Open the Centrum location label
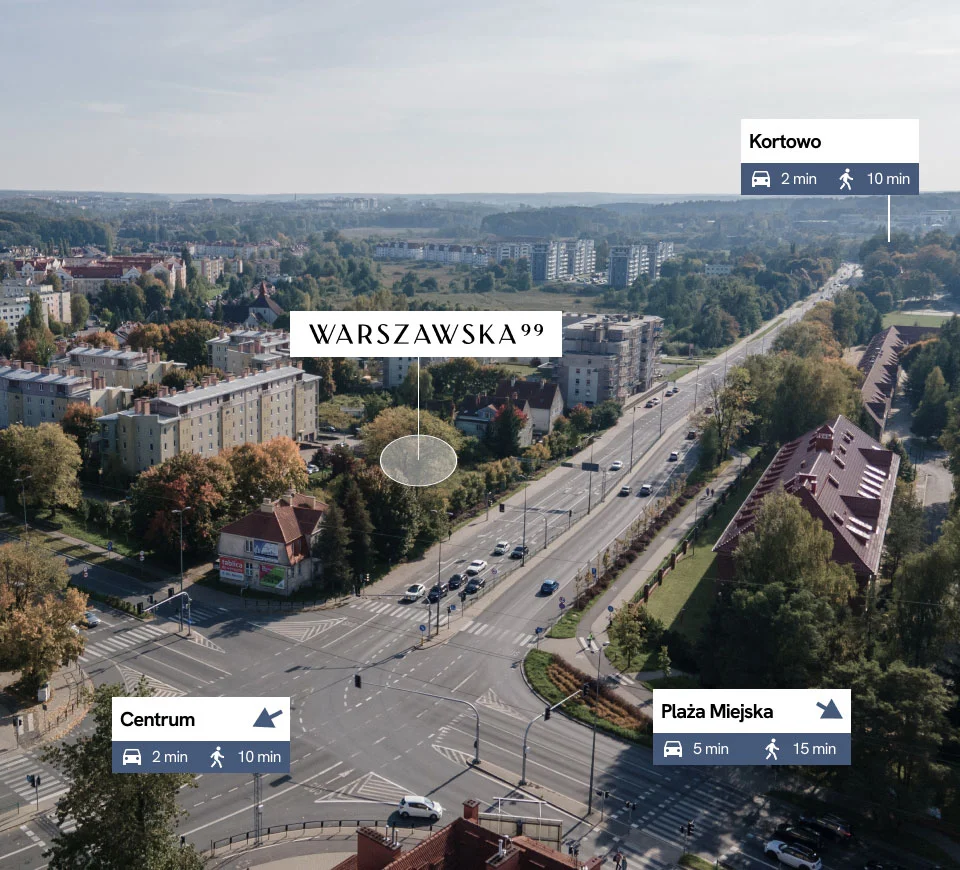Viewport: 960px width, 870px height. [158, 720]
